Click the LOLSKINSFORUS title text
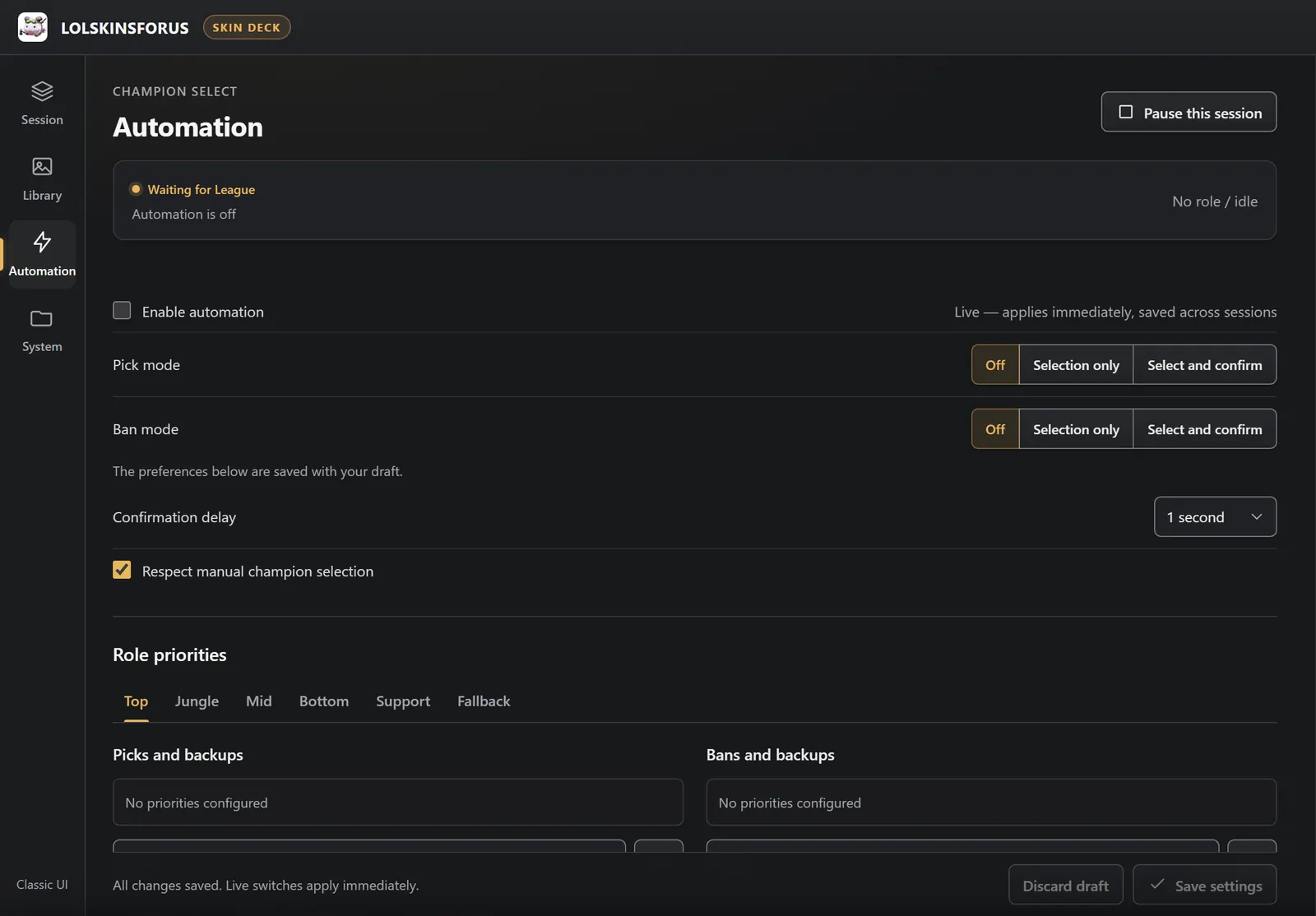Screen dimensions: 1316x916 click(x=125, y=28)
